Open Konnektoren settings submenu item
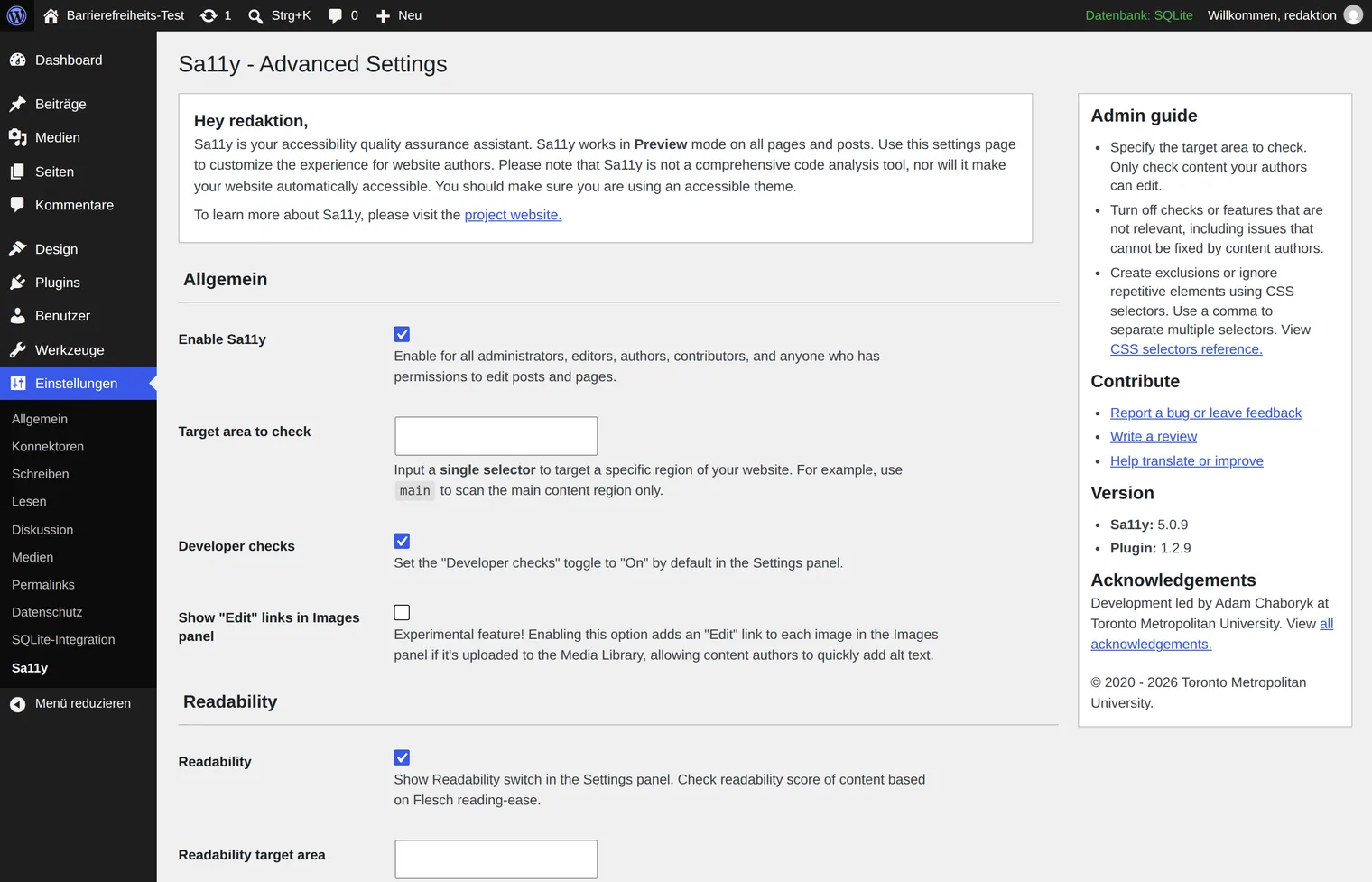Viewport: 1372px width, 882px height. (x=48, y=447)
